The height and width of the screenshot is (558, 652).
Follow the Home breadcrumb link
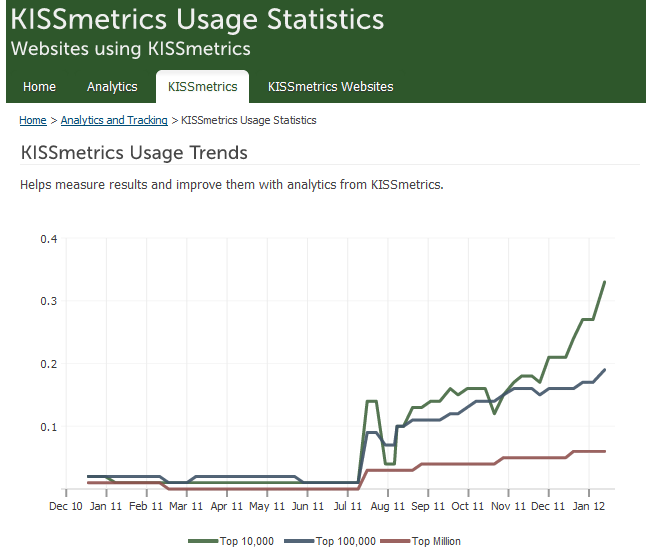[x=33, y=120]
